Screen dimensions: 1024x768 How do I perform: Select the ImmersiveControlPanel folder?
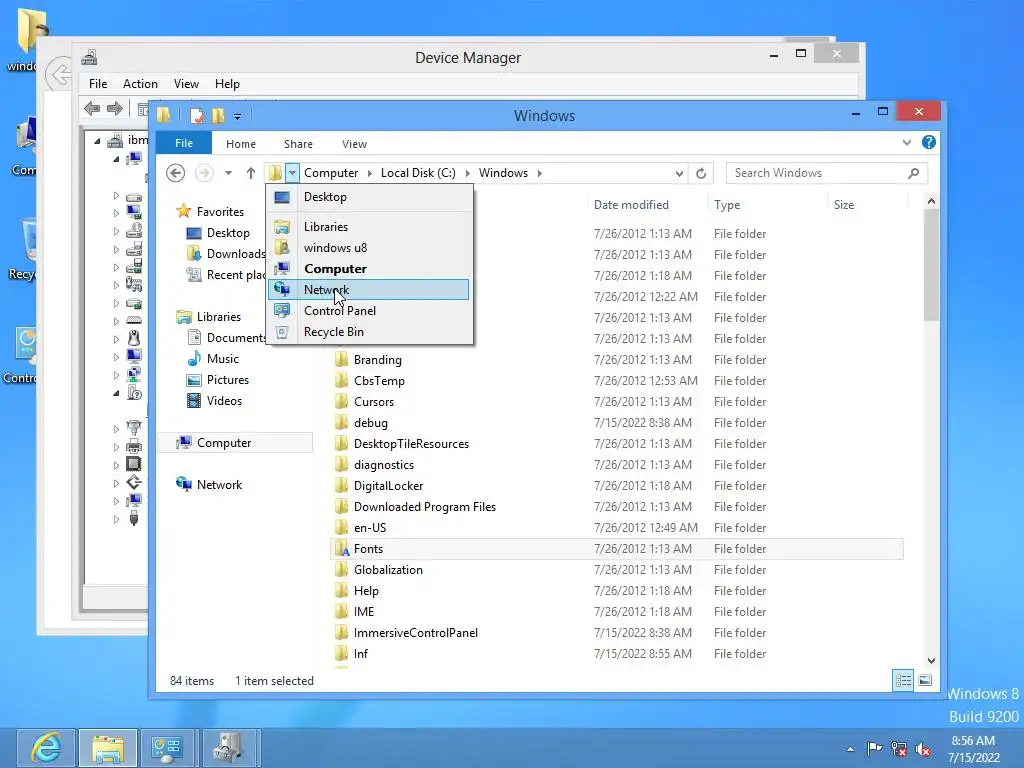pos(415,633)
